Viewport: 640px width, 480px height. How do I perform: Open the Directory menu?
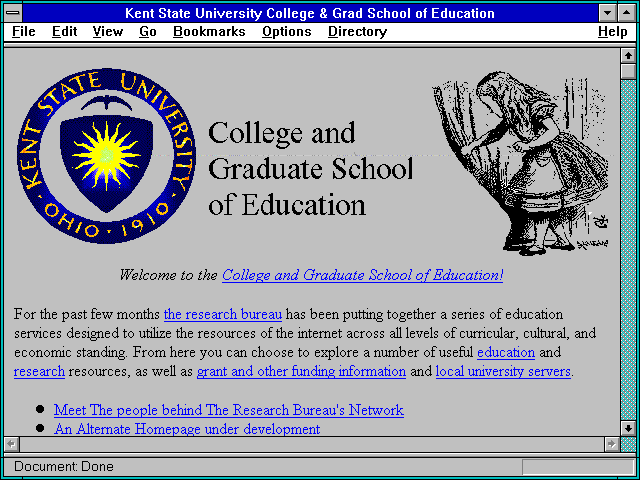pos(357,31)
